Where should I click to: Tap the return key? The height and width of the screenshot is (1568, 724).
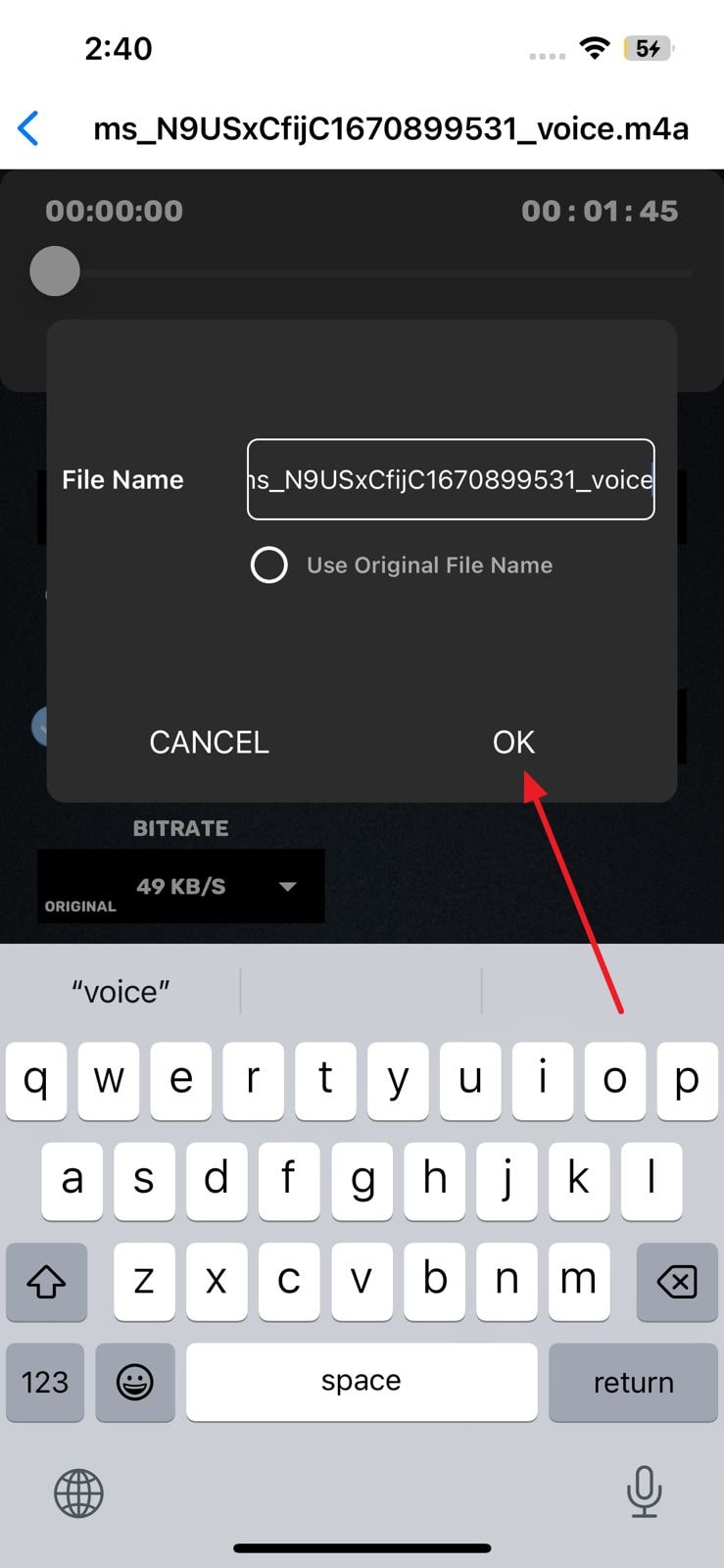(633, 1382)
